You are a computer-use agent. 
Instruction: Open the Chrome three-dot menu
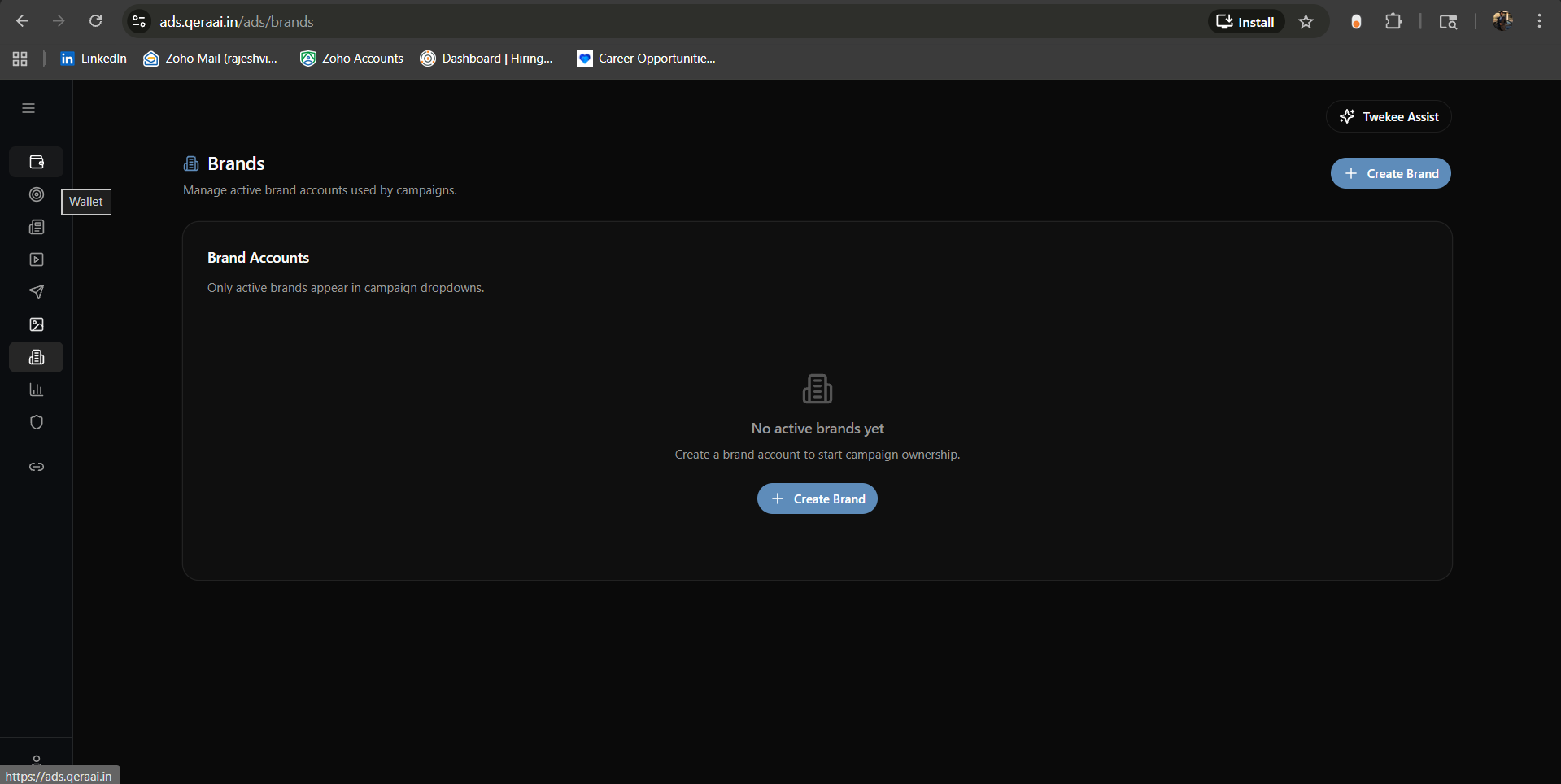click(1539, 21)
